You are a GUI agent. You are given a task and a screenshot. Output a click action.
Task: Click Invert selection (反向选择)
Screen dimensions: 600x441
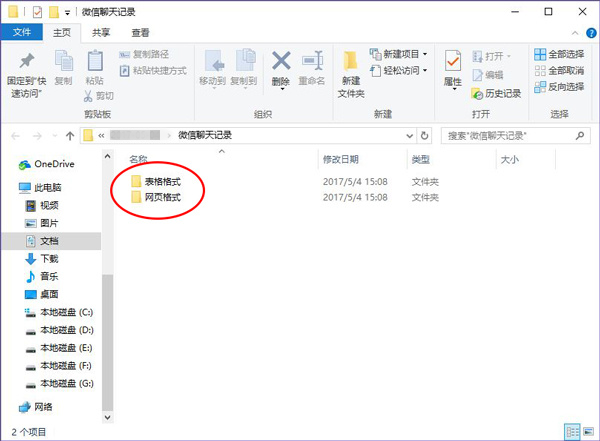tap(559, 87)
